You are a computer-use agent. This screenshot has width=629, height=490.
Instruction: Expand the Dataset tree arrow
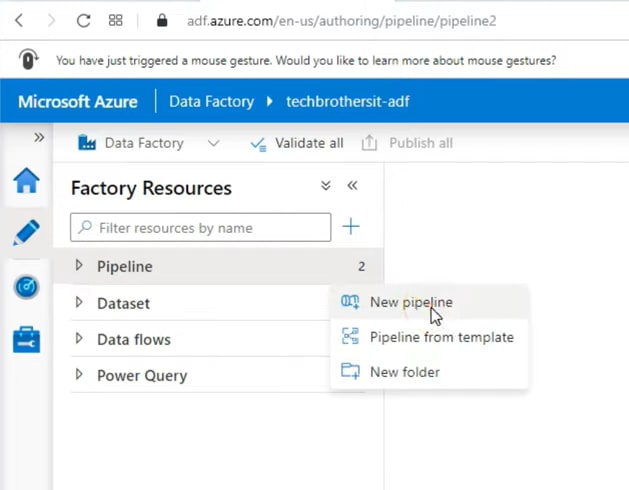[x=79, y=302]
